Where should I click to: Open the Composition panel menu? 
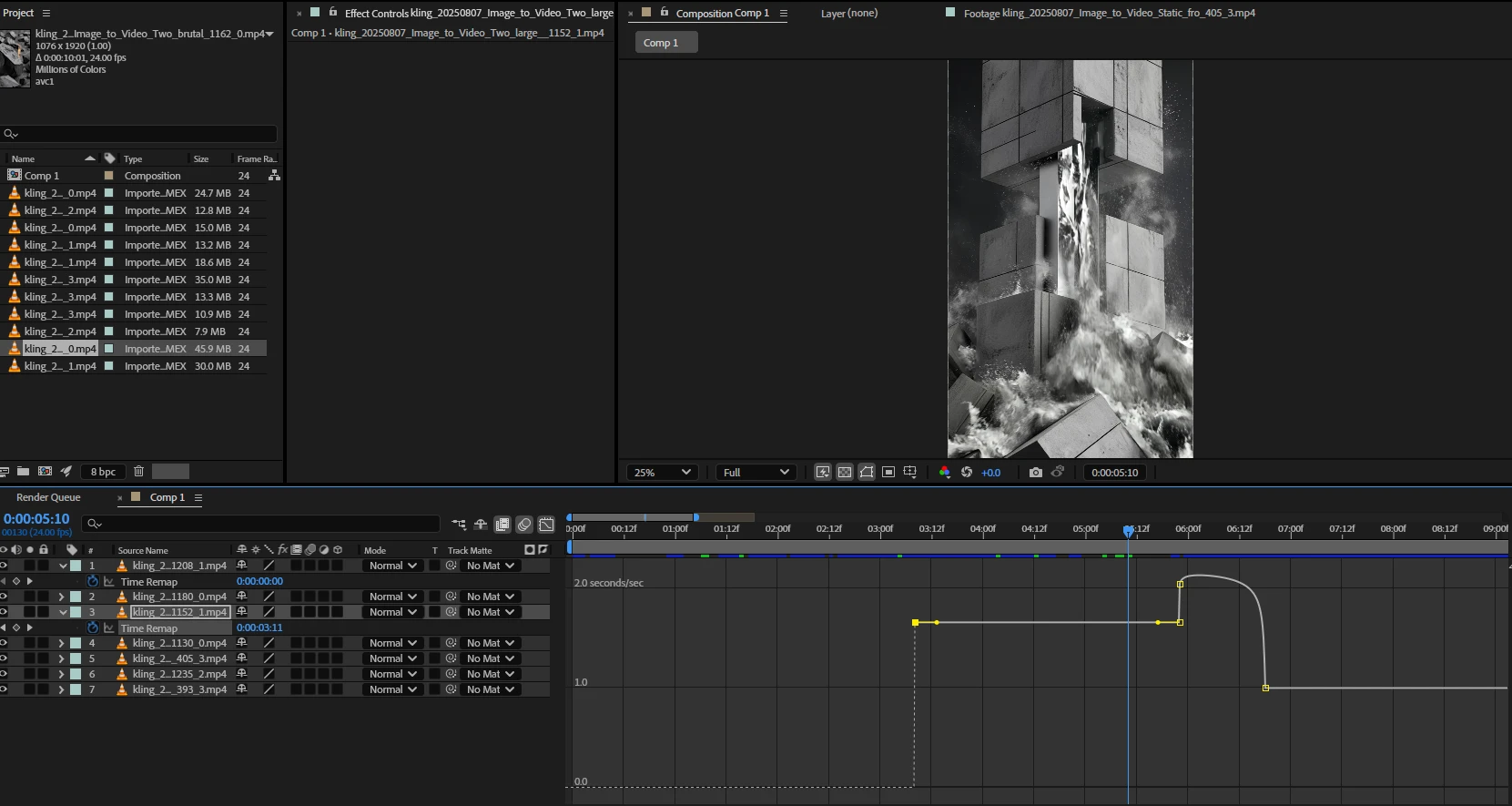(784, 13)
